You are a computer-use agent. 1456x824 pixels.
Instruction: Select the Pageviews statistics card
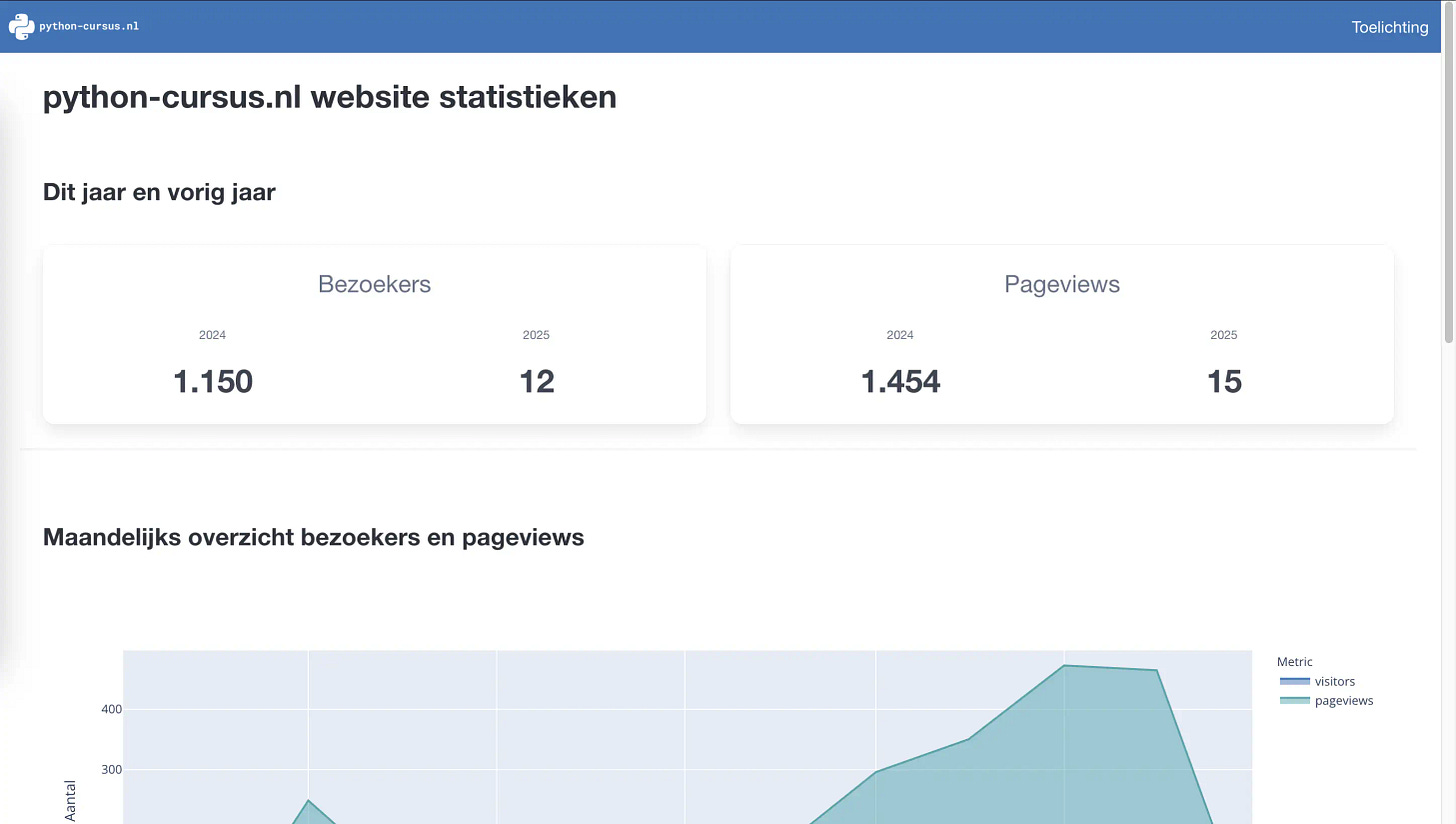1062,334
